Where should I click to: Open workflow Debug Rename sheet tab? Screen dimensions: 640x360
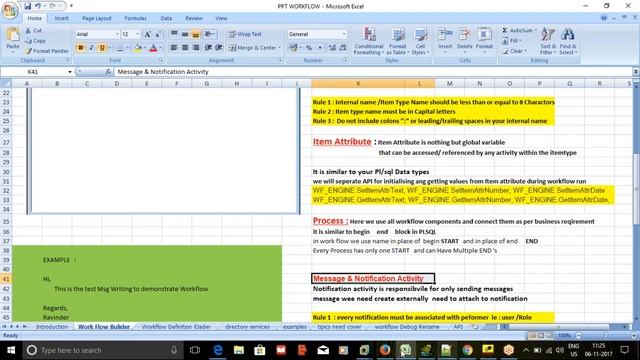click(407, 327)
